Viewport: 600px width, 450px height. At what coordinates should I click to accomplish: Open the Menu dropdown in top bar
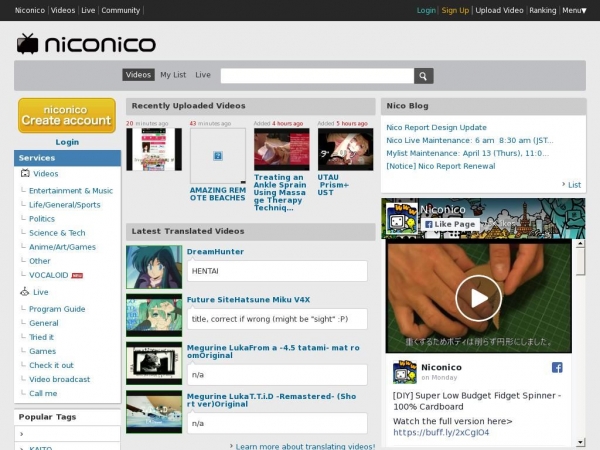[x=574, y=10]
